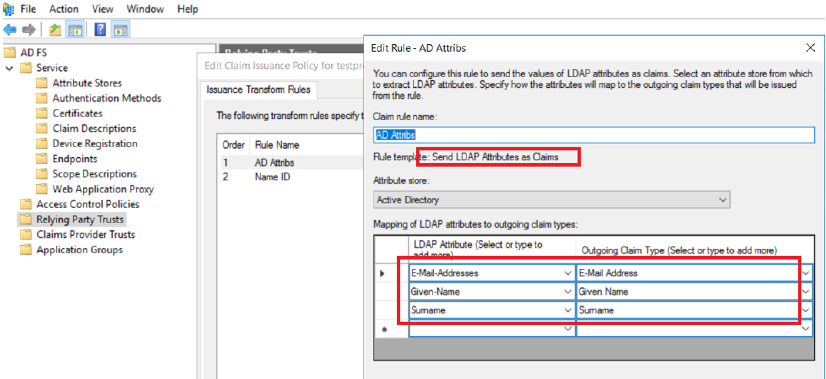Open Help via the blue question-mark icon
The width and height of the screenshot is (826, 379).
point(100,30)
